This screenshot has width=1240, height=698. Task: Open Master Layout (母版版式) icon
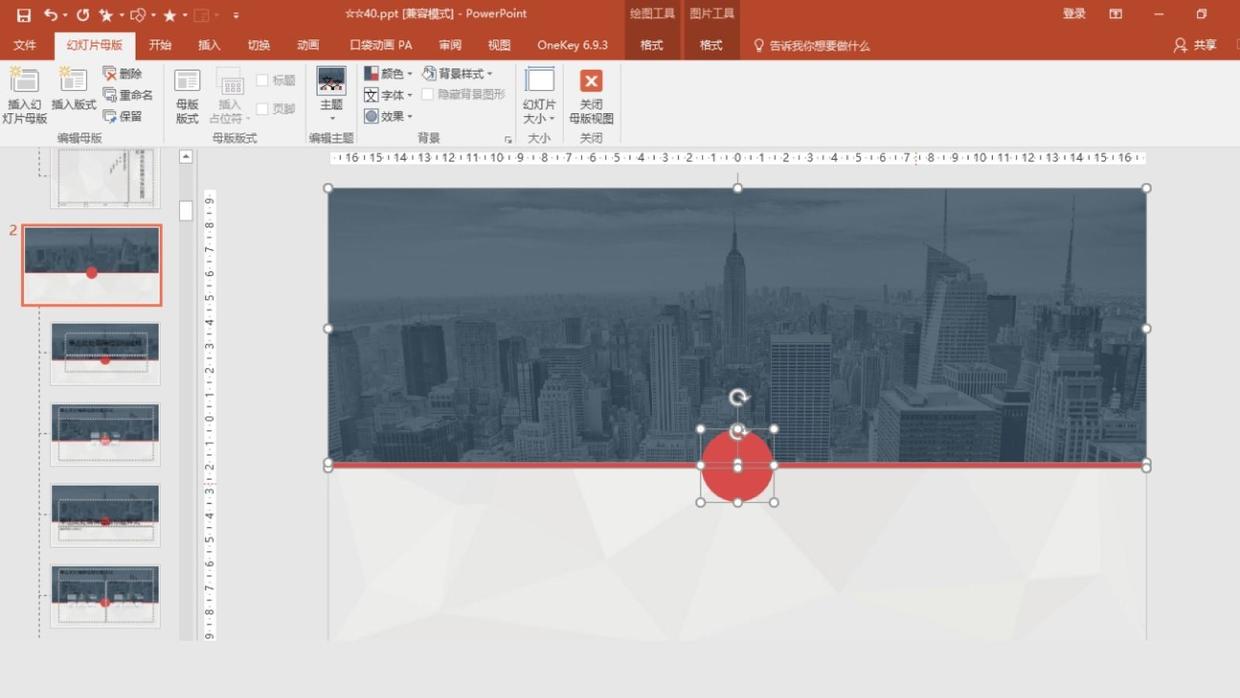187,95
